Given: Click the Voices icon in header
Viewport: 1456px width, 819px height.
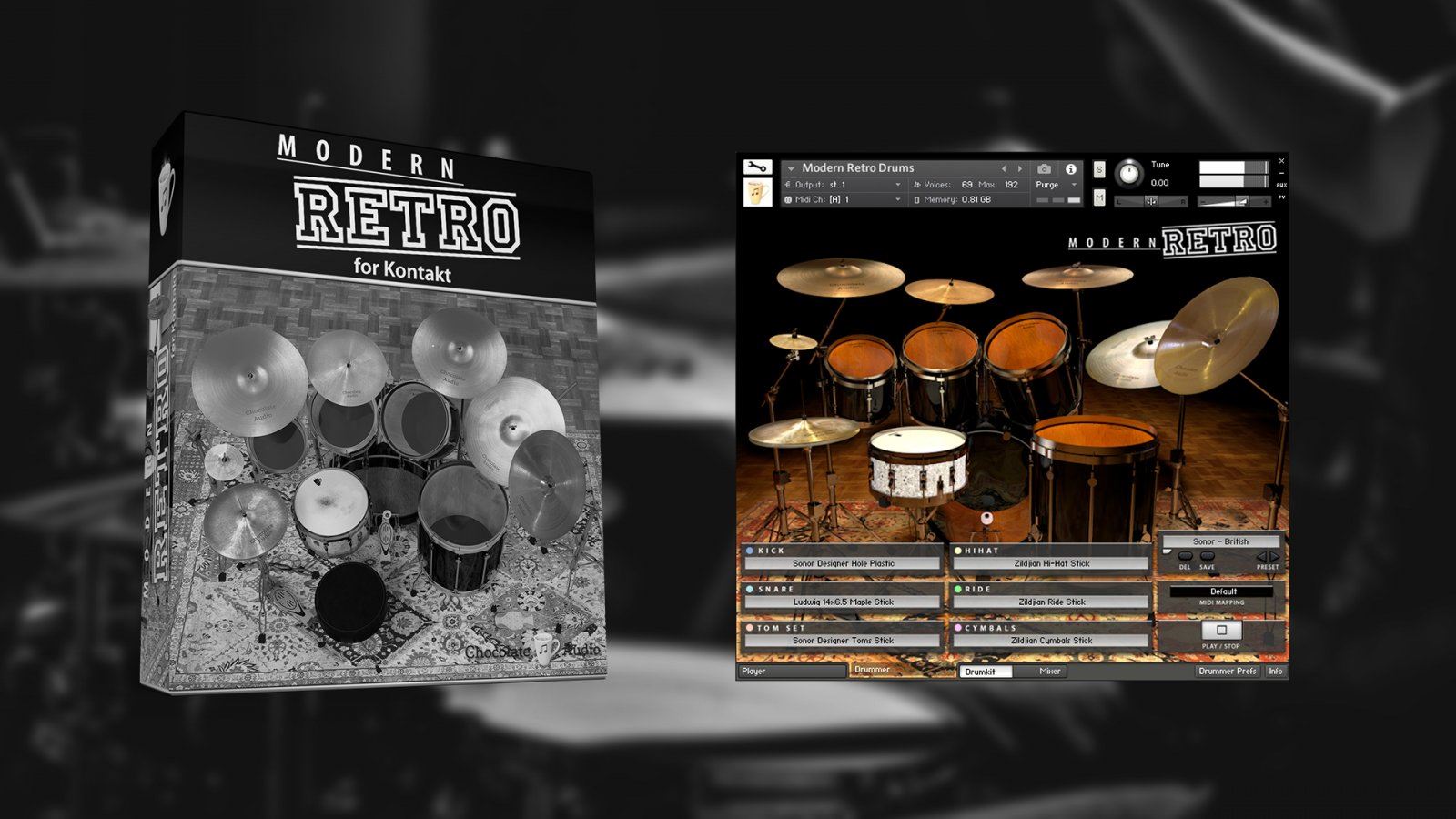Looking at the screenshot, I should [x=916, y=185].
